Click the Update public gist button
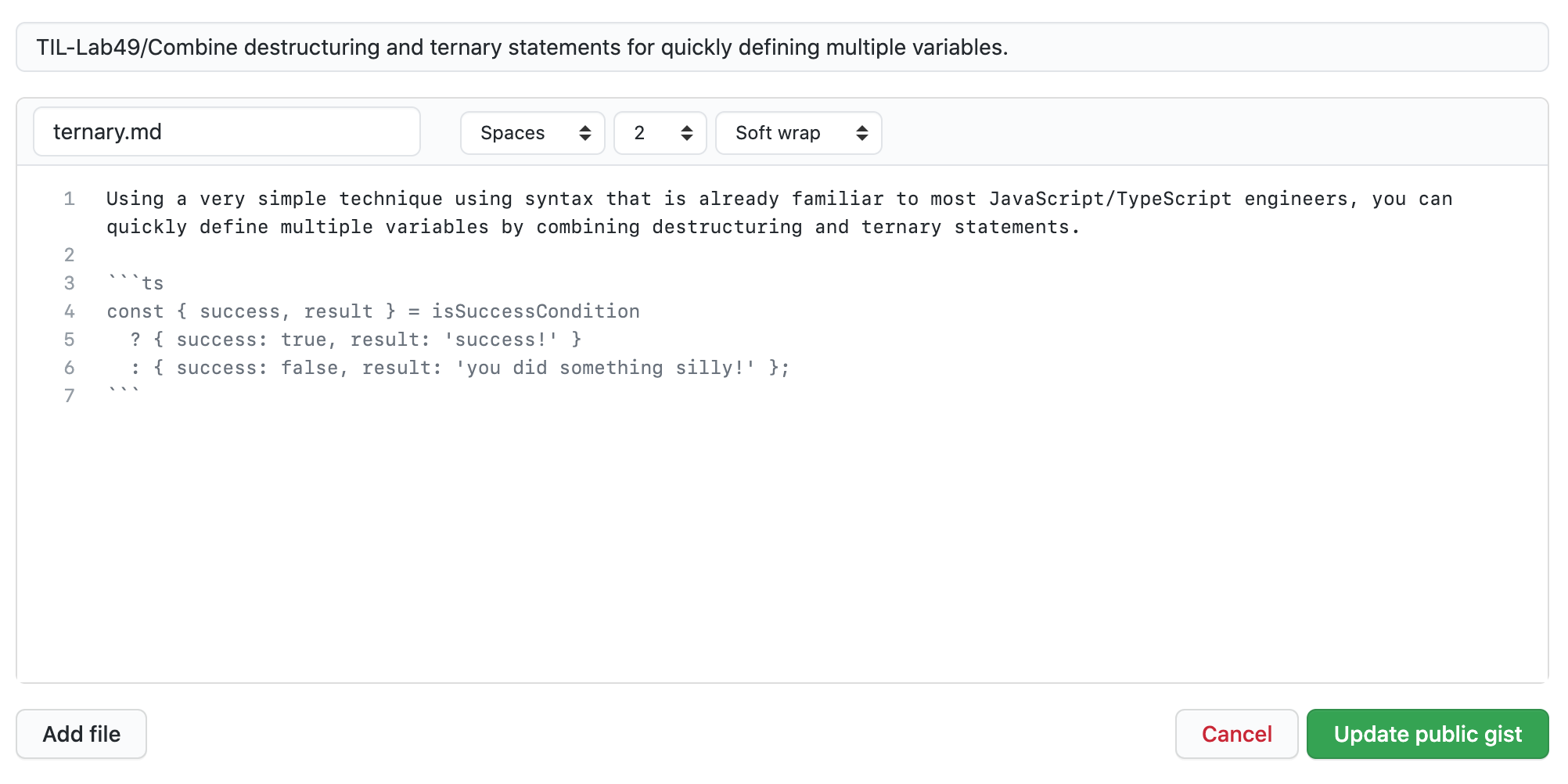Image resolution: width=1568 pixels, height=784 pixels. click(1426, 734)
